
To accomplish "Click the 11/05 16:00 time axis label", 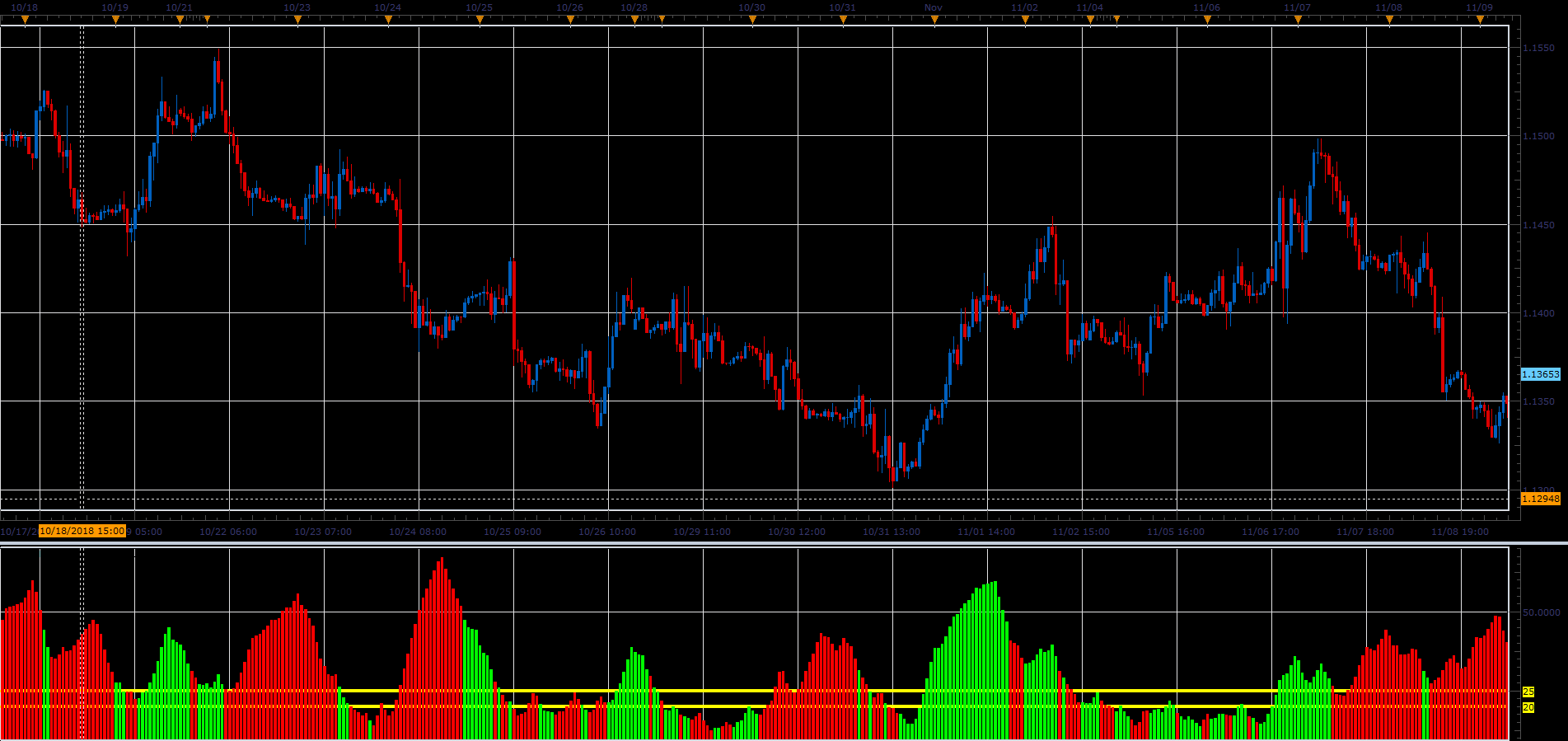I will click(x=1176, y=532).
